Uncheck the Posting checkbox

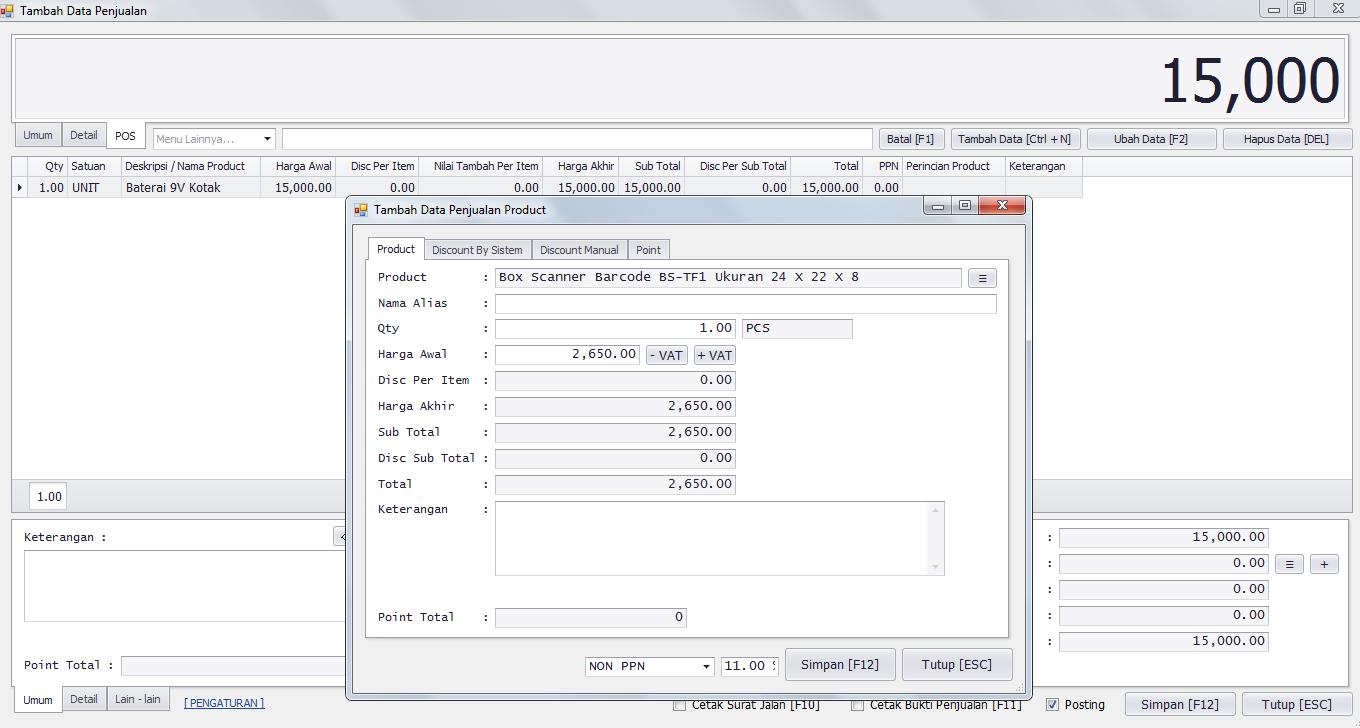tap(1052, 705)
